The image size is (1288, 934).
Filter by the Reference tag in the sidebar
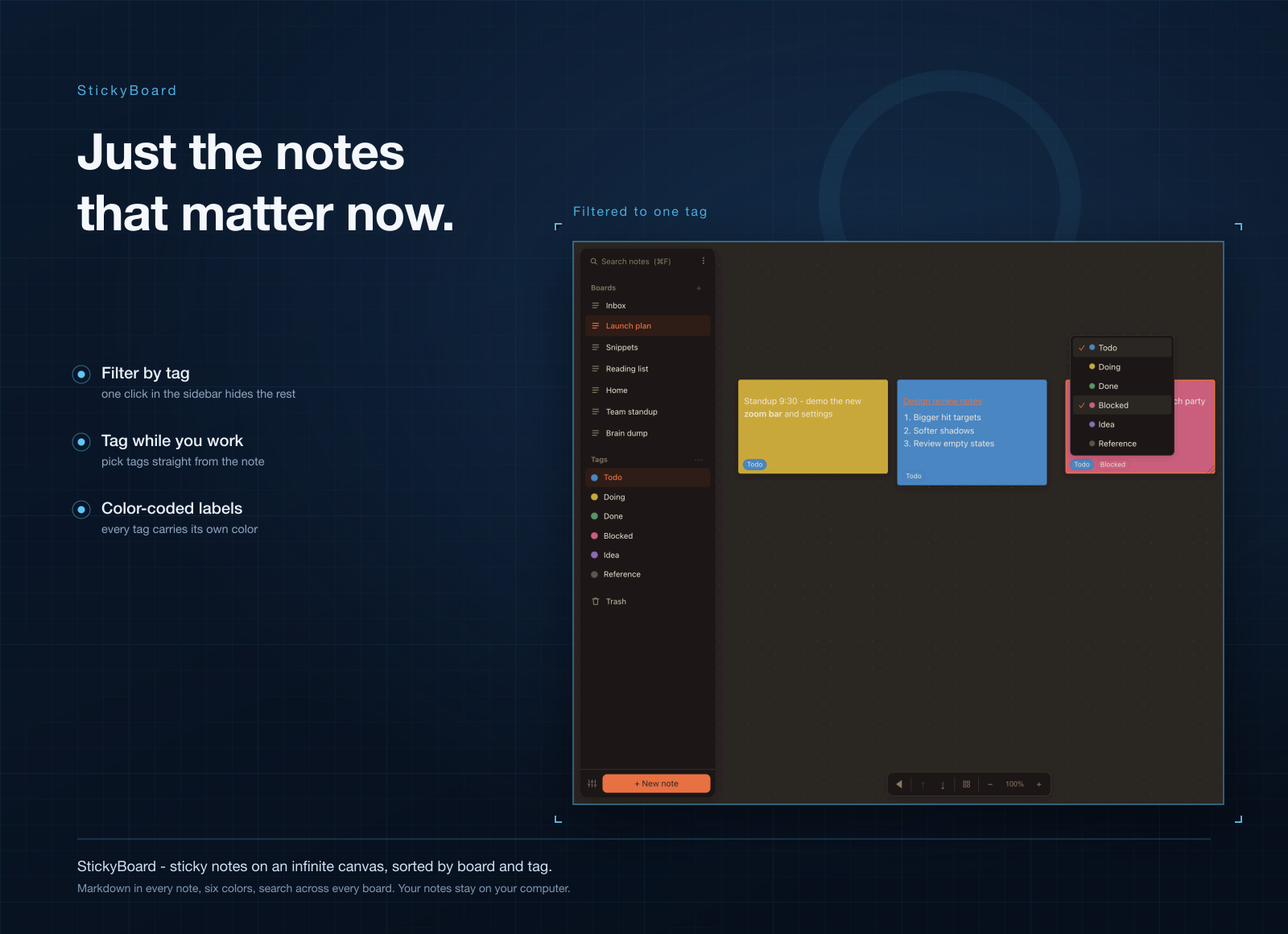647,575
